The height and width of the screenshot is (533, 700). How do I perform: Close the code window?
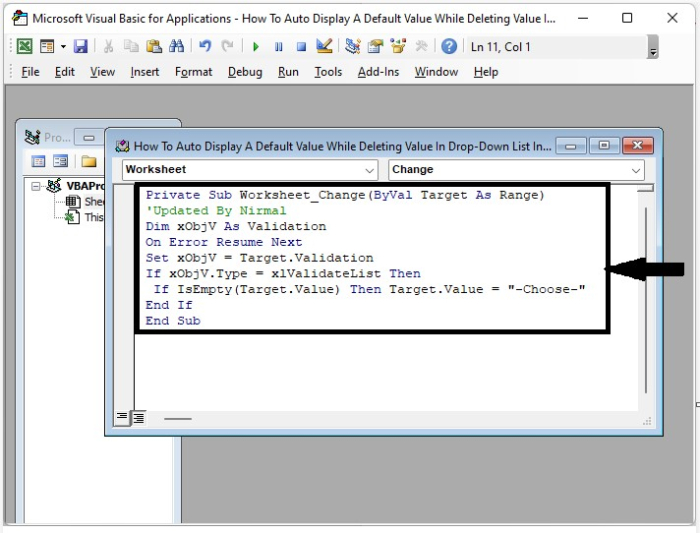[x=638, y=146]
